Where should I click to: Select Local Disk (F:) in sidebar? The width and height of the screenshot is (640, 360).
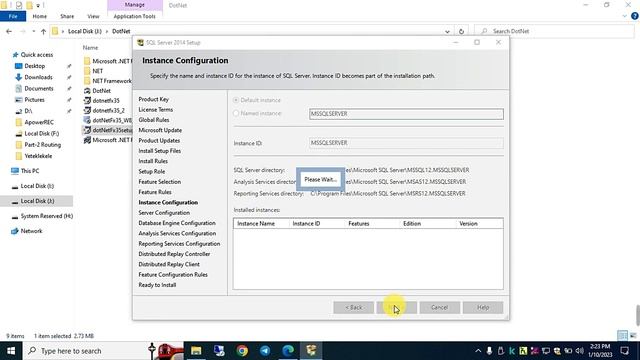pos(37,133)
